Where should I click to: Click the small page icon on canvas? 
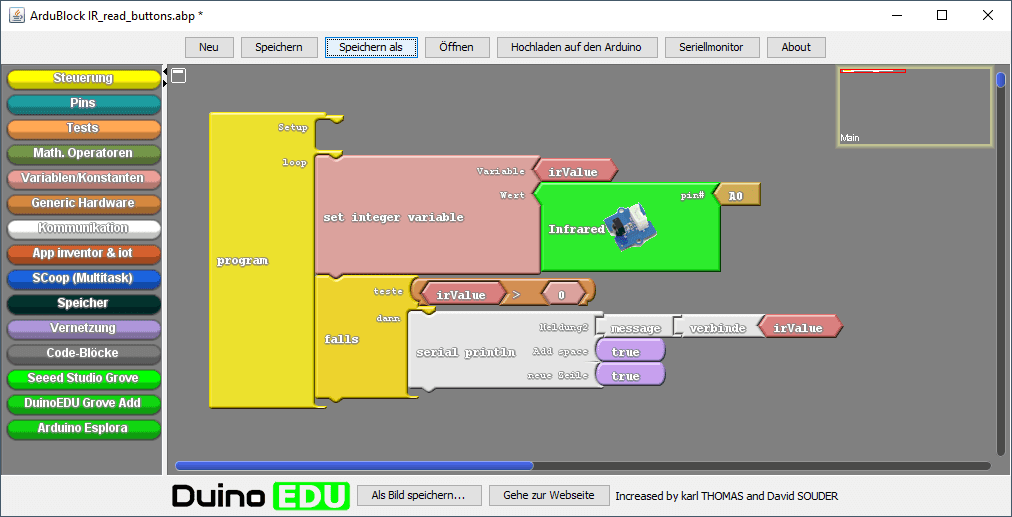tap(178, 75)
